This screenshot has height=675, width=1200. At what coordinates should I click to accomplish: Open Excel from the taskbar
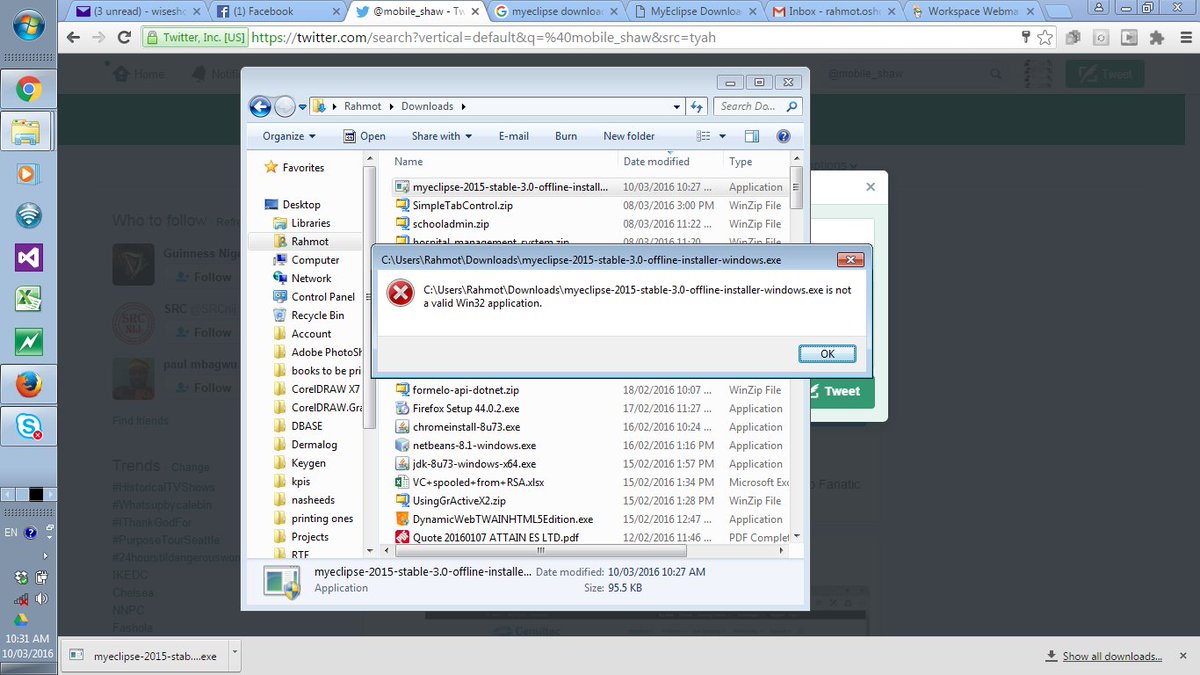coord(28,299)
